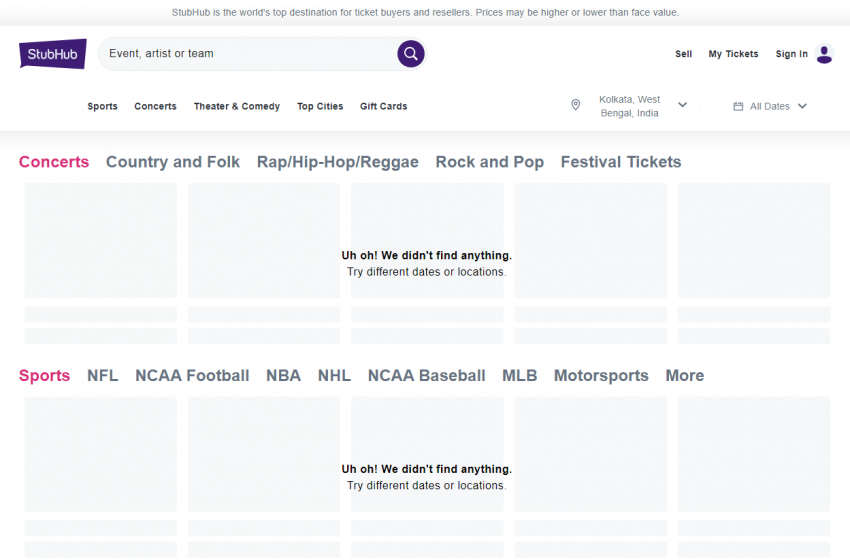The height and width of the screenshot is (560, 850).
Task: Switch to the NBA tab
Action: coord(284,375)
